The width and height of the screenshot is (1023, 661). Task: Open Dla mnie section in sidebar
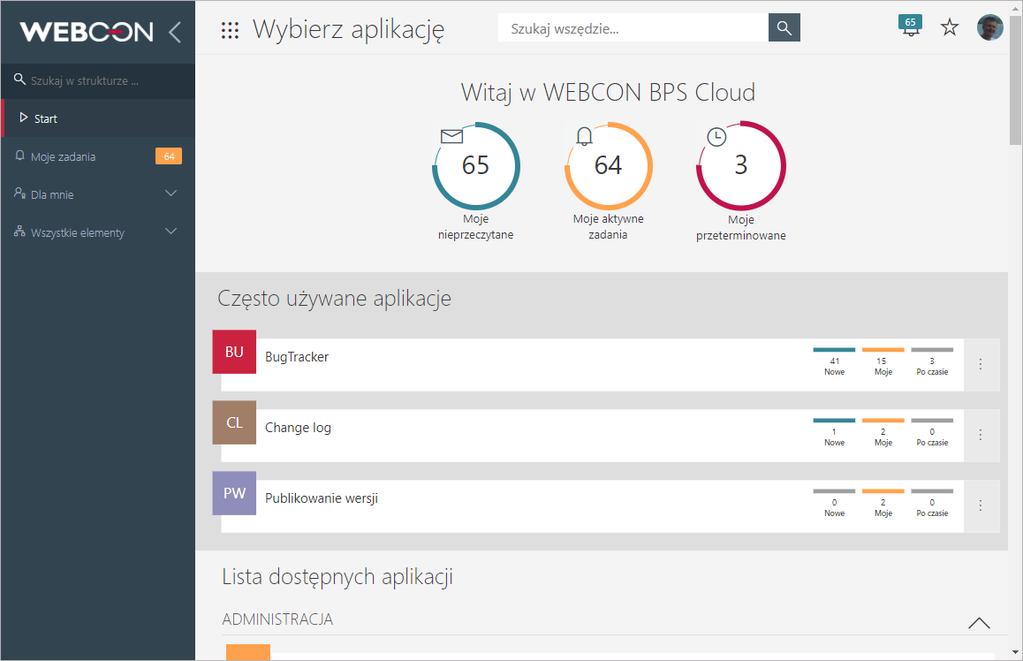point(98,194)
